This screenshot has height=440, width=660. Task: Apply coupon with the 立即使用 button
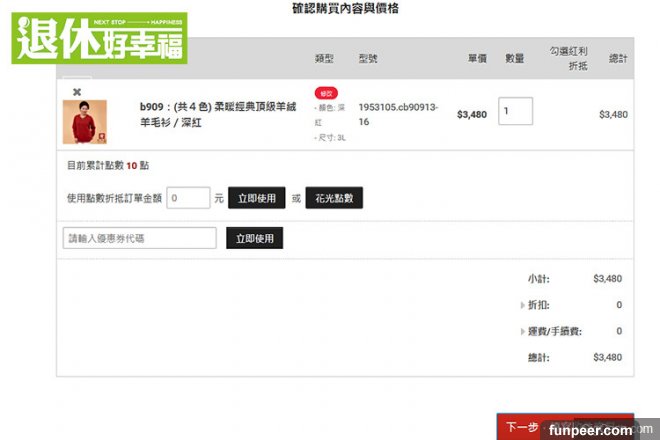(254, 238)
